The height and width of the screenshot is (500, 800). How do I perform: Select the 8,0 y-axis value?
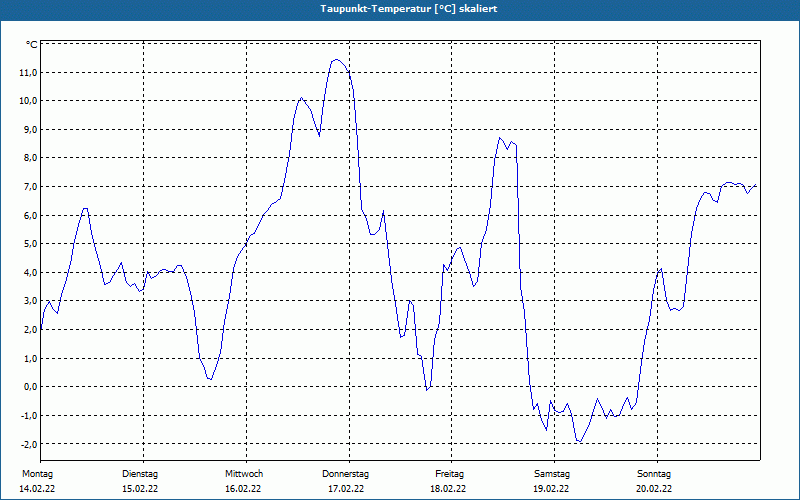pos(30,158)
